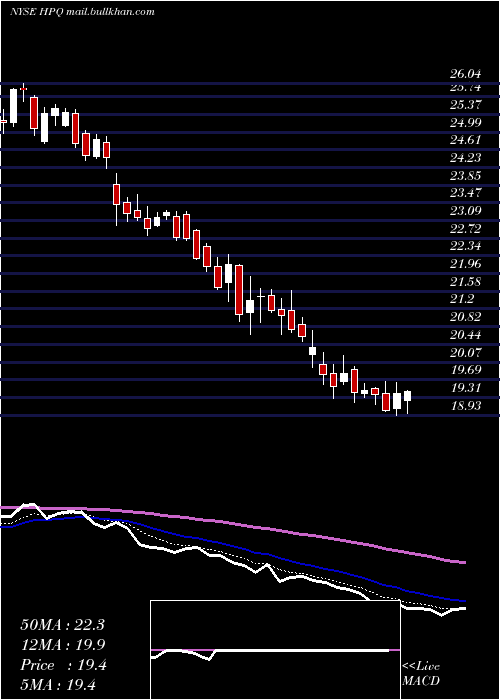This screenshot has width=500, height=700.
Task: Click the 21.58 price axis label
Action: pyautogui.click(x=466, y=282)
